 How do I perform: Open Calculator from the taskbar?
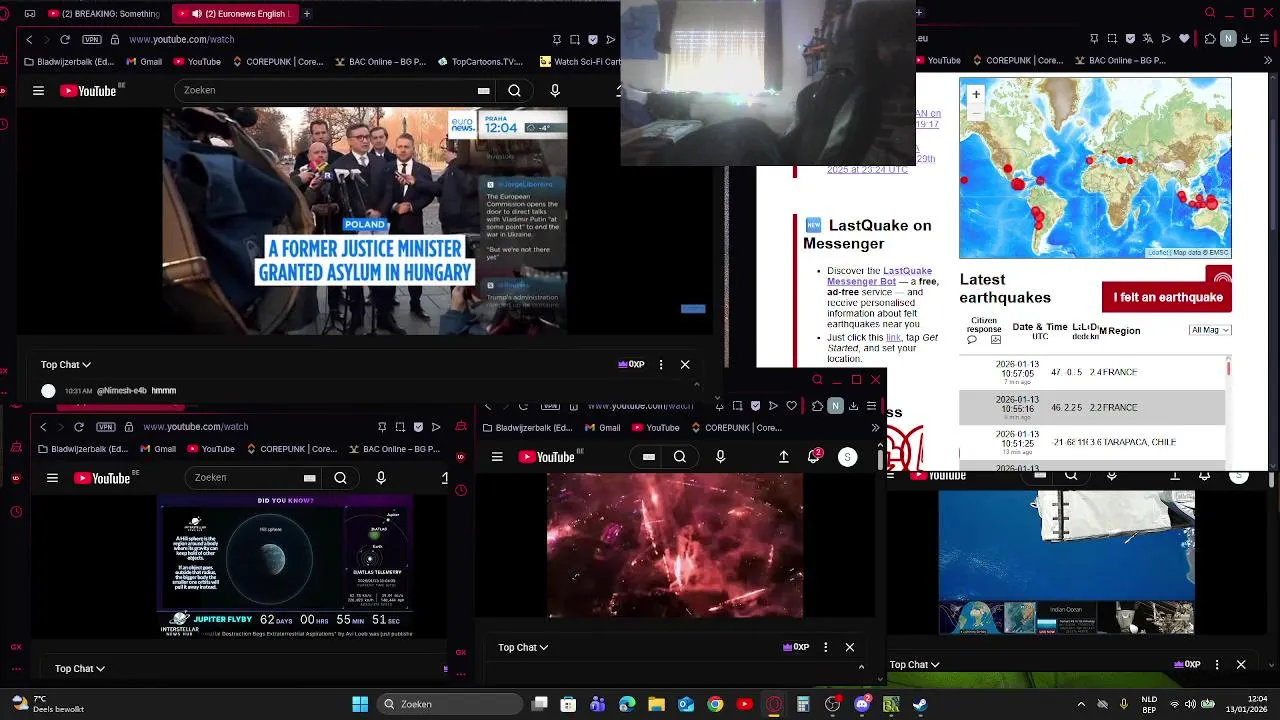click(x=803, y=704)
